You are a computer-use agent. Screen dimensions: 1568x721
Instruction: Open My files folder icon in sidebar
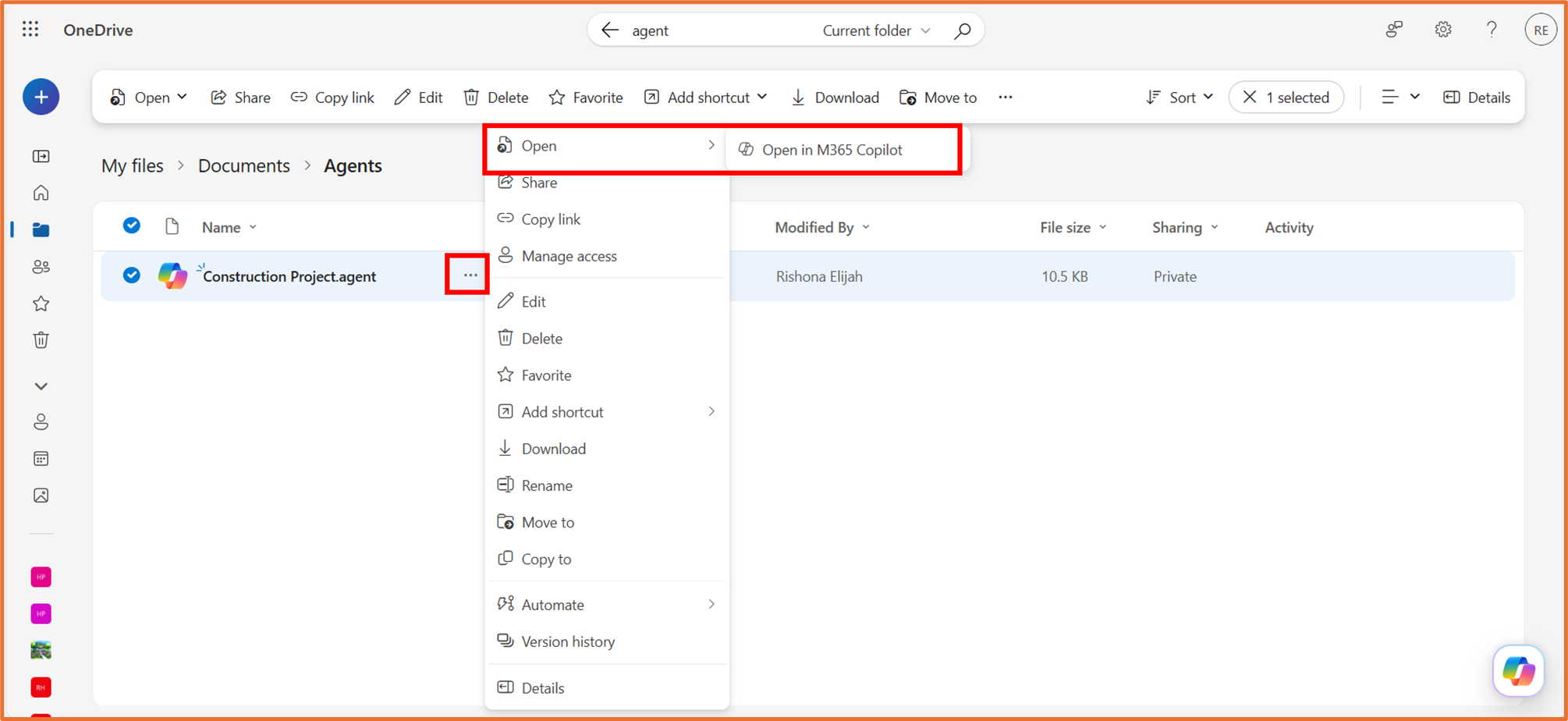[x=41, y=229]
